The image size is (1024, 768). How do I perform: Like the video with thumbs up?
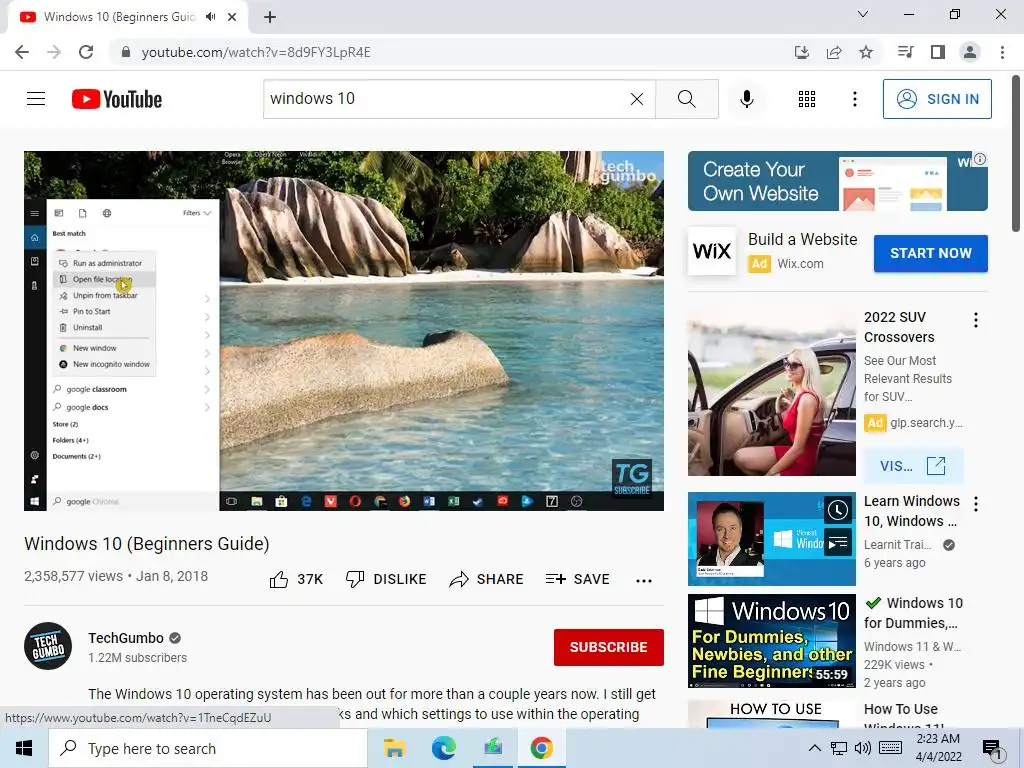(x=296, y=579)
